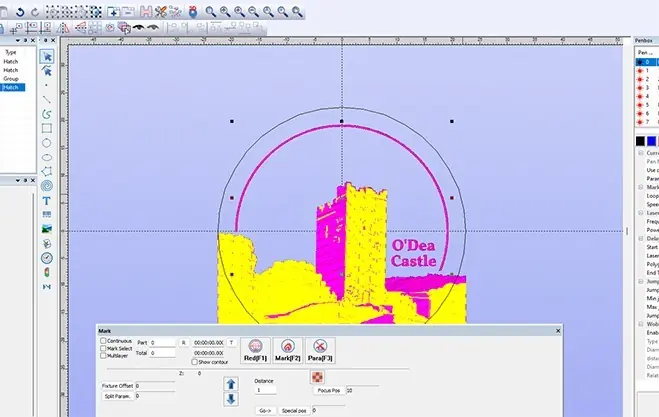This screenshot has width=659, height=417.
Task: Collapse the Wobble parameter group
Action: point(641,324)
